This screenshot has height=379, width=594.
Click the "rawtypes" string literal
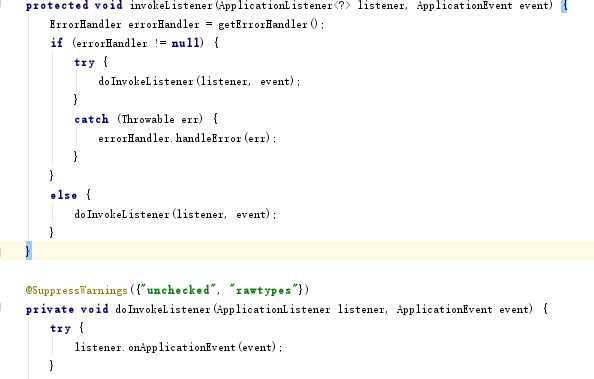click(x=263, y=290)
